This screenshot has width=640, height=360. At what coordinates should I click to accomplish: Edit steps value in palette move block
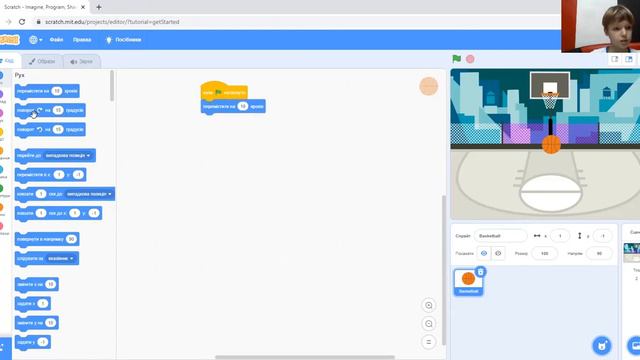[x=57, y=91]
